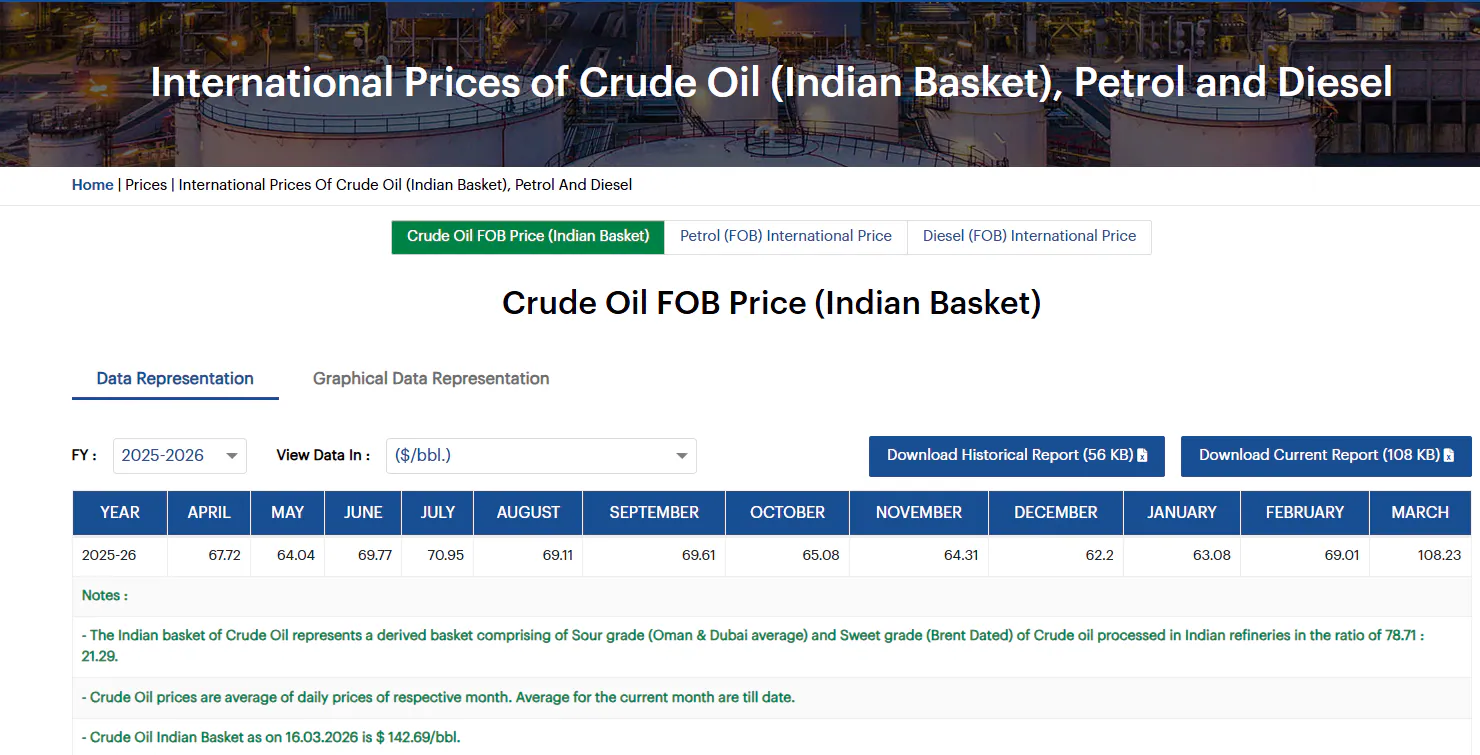
Task: Click the Download Current Report button
Action: click(1318, 456)
